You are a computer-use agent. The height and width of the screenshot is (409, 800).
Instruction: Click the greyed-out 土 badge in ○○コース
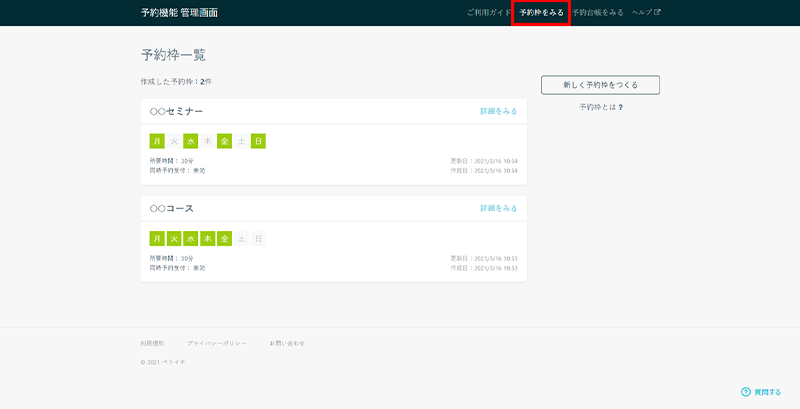(241, 239)
